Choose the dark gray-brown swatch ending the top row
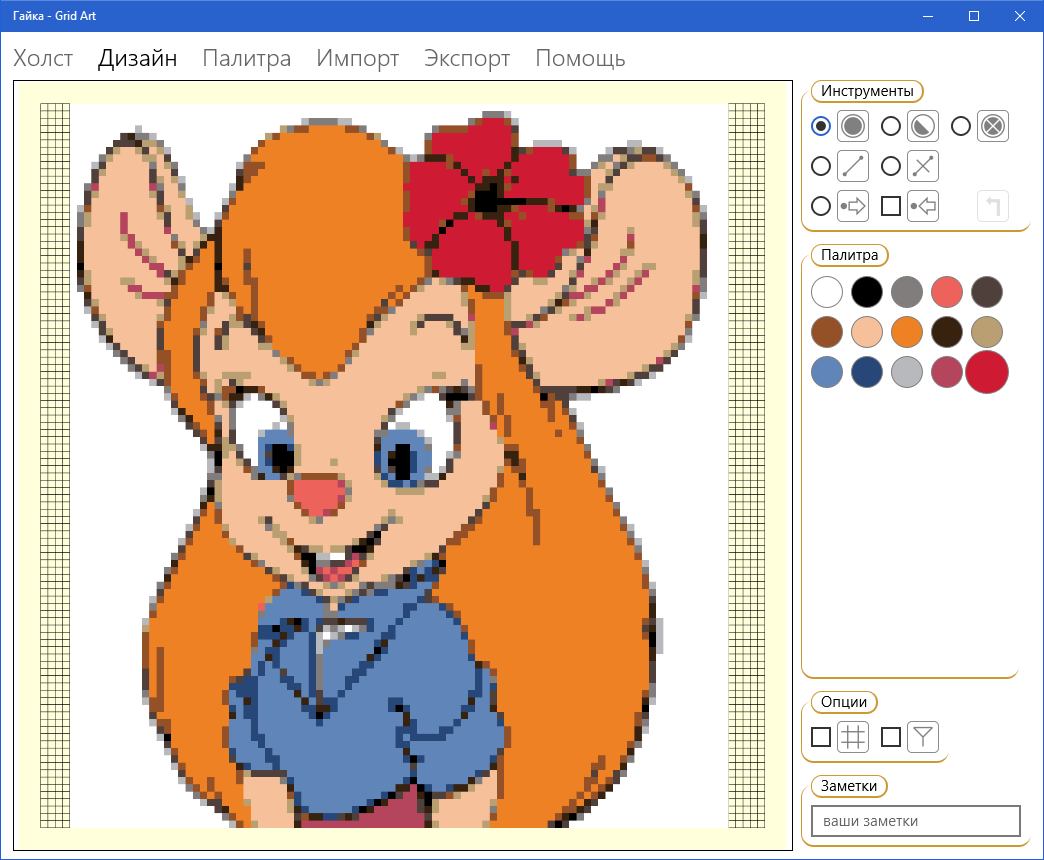The image size is (1044, 860). 987,292
